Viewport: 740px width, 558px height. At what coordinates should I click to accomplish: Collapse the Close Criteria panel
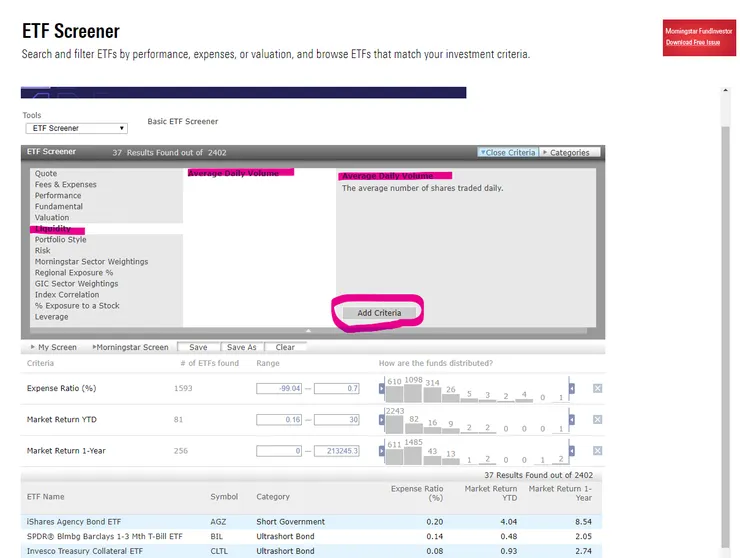point(507,152)
